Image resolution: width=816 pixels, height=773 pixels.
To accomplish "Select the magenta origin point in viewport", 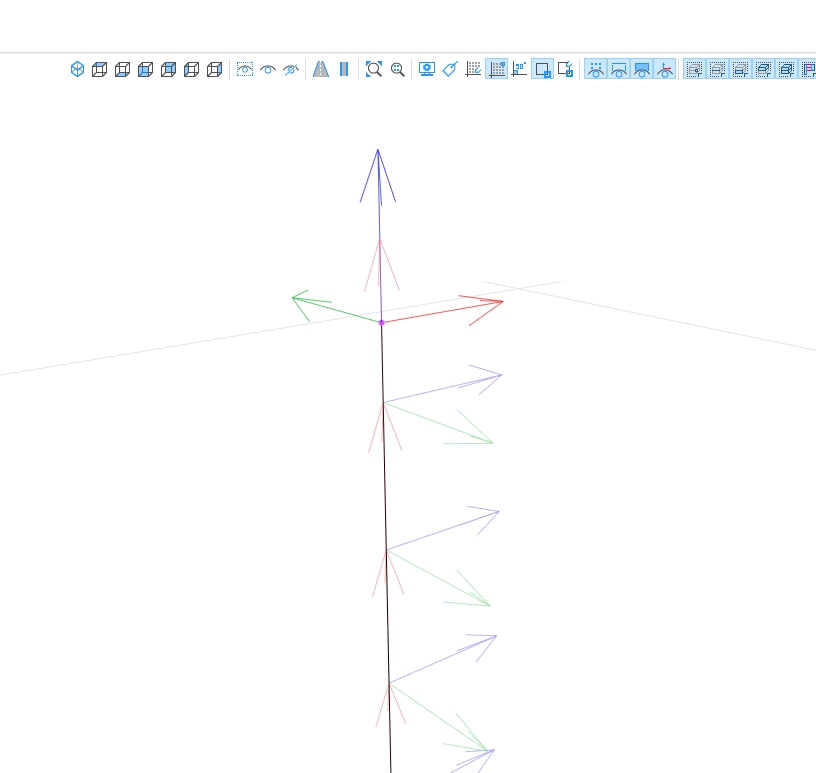I will pos(381,323).
